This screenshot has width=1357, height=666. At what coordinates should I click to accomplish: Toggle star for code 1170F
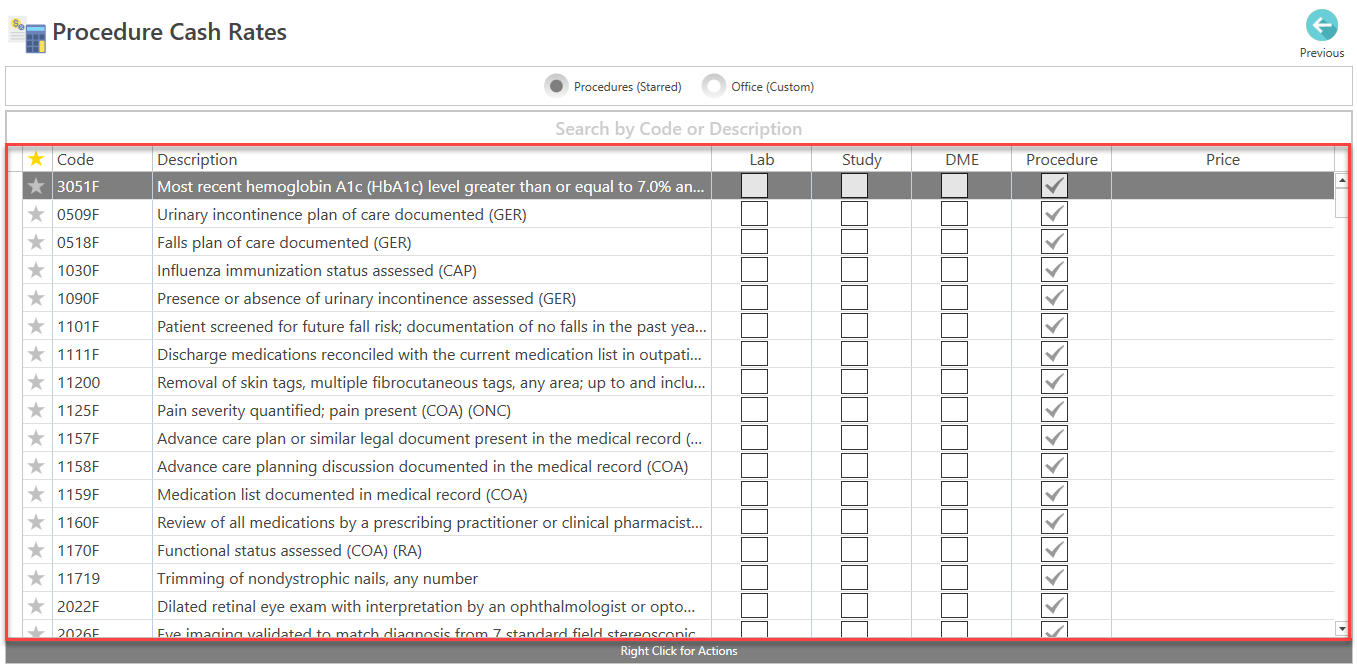click(x=37, y=550)
